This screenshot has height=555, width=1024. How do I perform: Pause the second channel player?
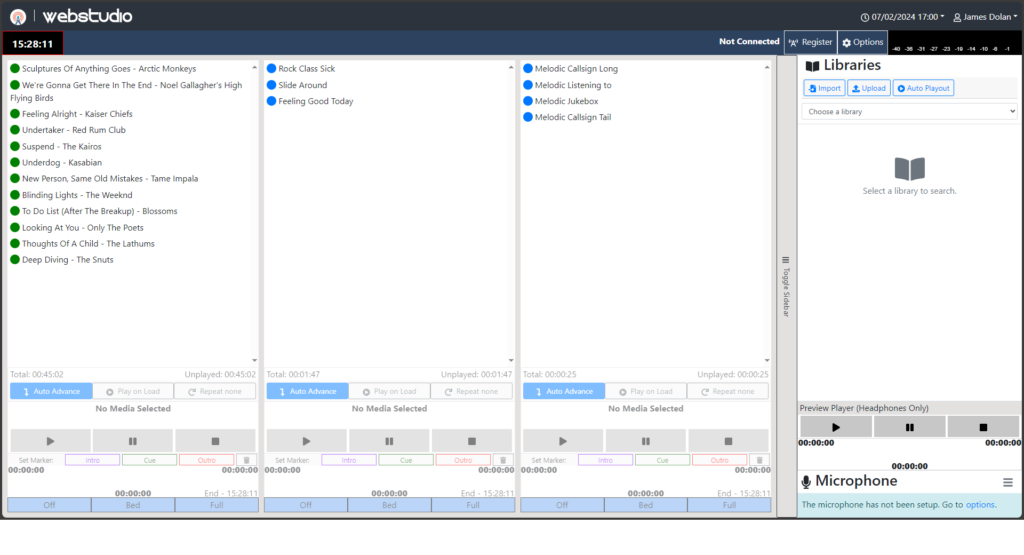point(389,441)
